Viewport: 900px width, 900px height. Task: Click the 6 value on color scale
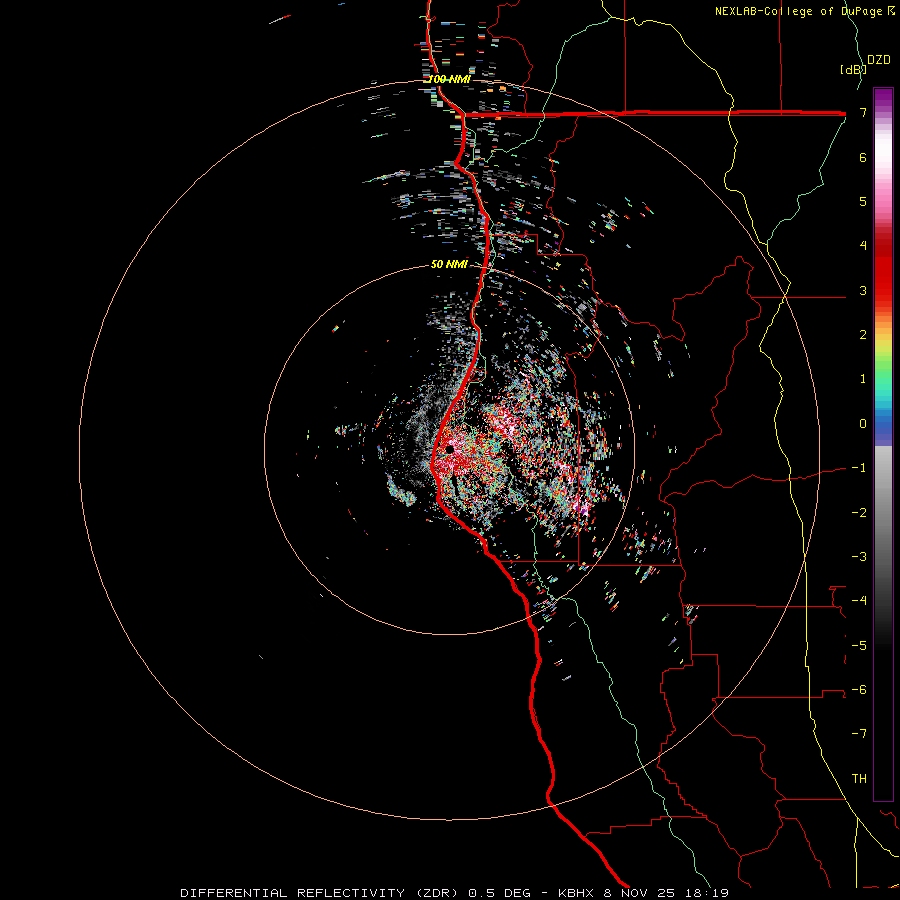click(863, 157)
